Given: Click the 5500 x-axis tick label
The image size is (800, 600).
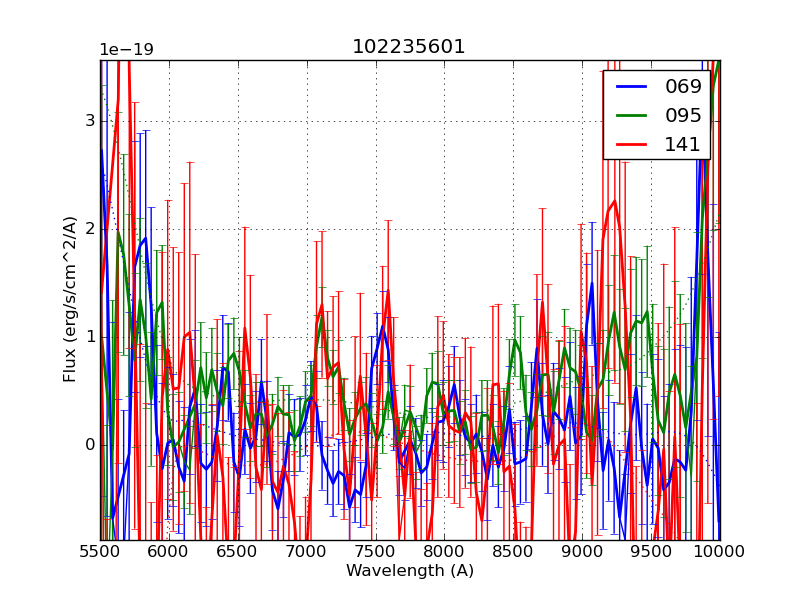Looking at the screenshot, I should (x=100, y=551).
